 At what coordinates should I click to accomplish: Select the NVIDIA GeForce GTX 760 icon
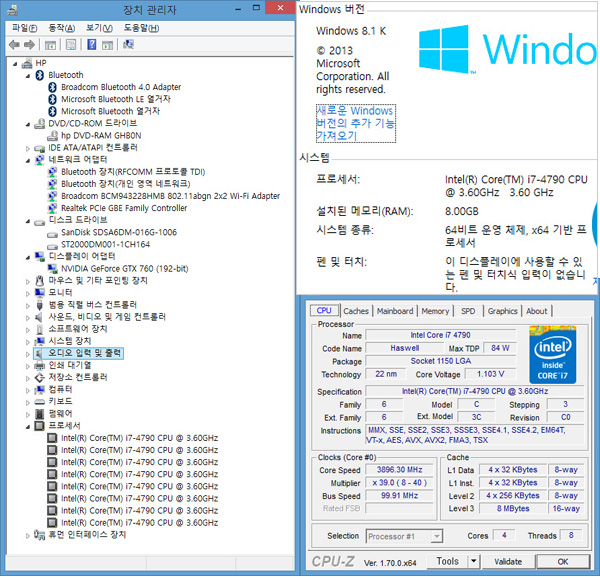pyautogui.click(x=52, y=269)
